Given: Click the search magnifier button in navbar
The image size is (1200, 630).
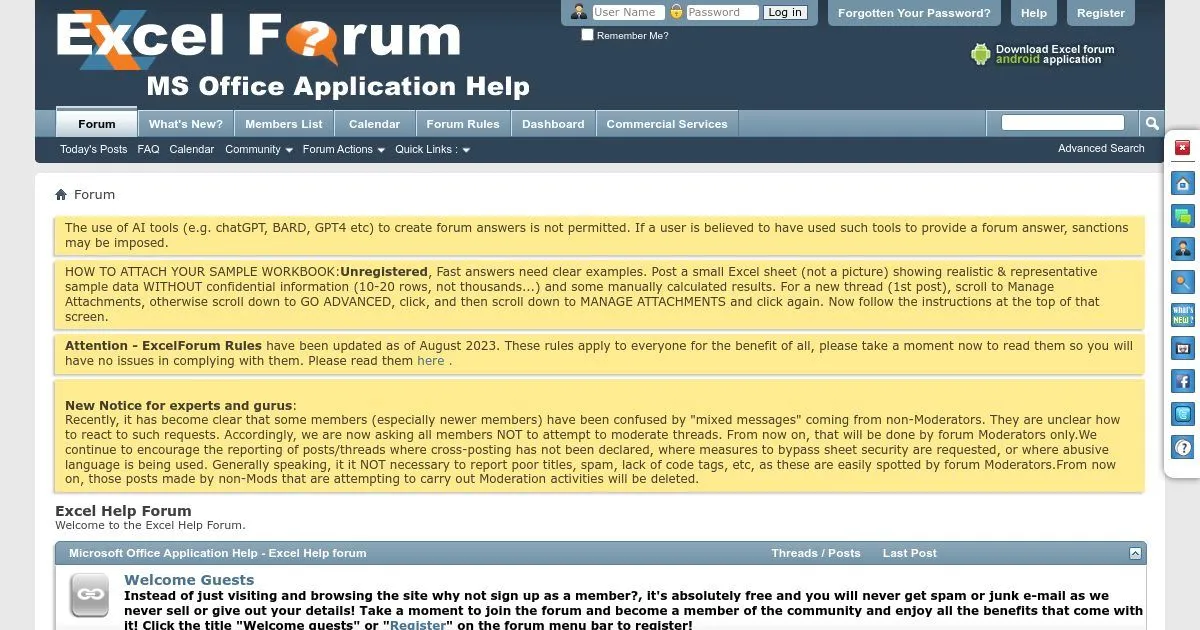Looking at the screenshot, I should [1152, 123].
